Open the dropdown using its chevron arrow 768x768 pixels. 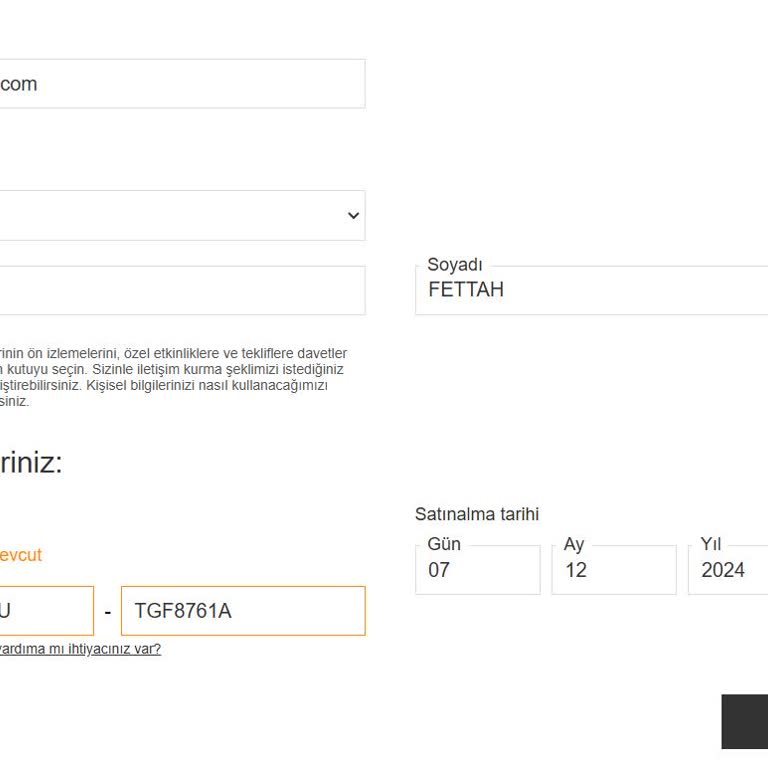pos(353,216)
